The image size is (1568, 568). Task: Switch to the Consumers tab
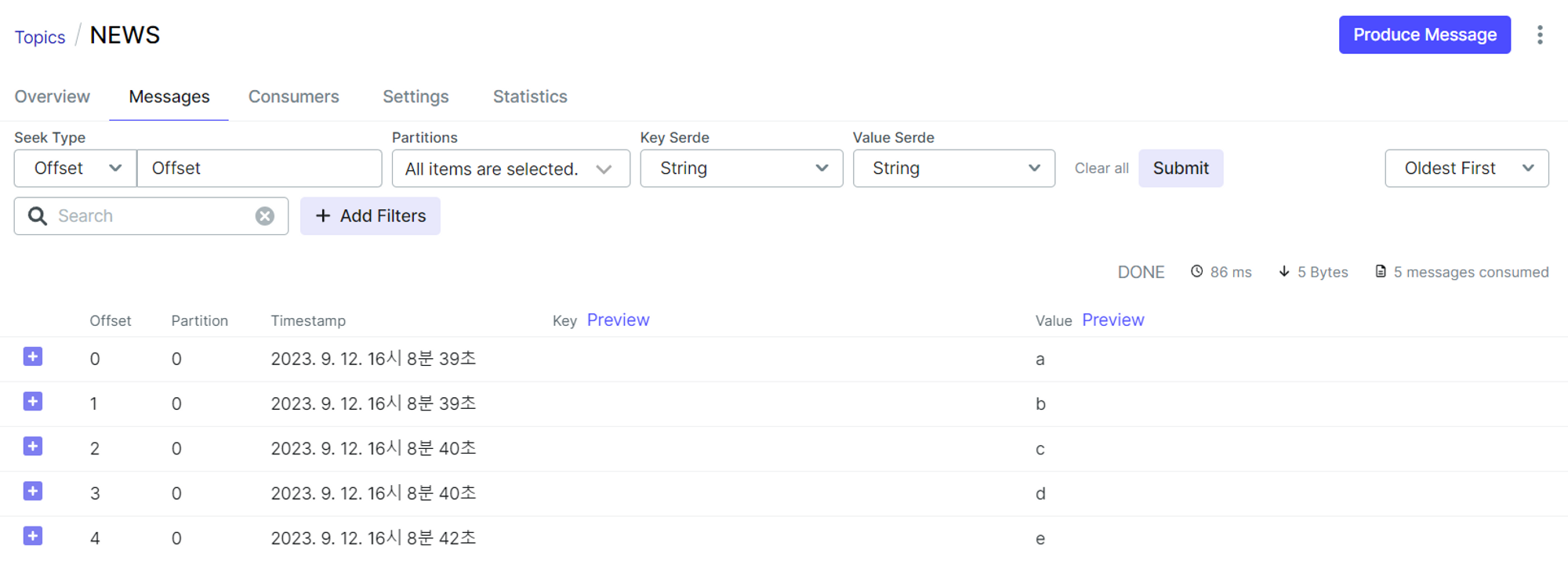293,96
